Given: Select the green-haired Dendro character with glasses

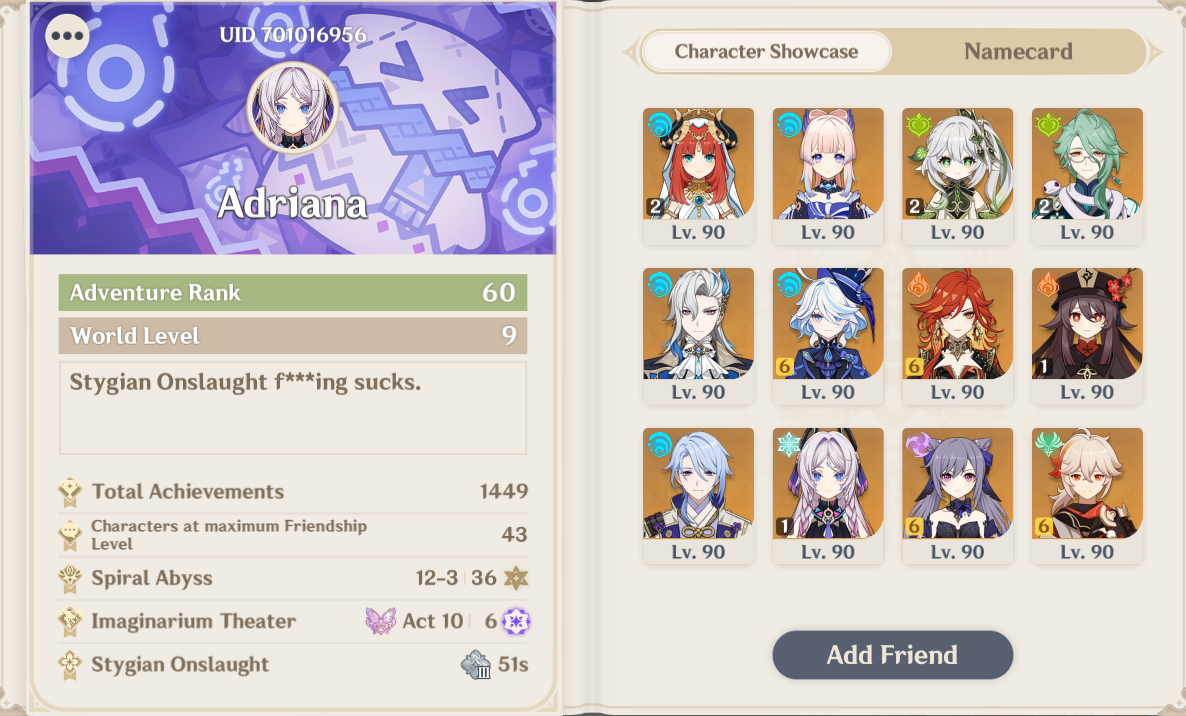Looking at the screenshot, I should pyautogui.click(x=1087, y=176).
